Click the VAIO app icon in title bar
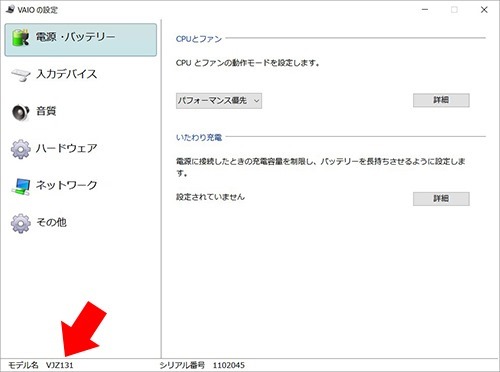The width and height of the screenshot is (500, 372). (x=10, y=9)
